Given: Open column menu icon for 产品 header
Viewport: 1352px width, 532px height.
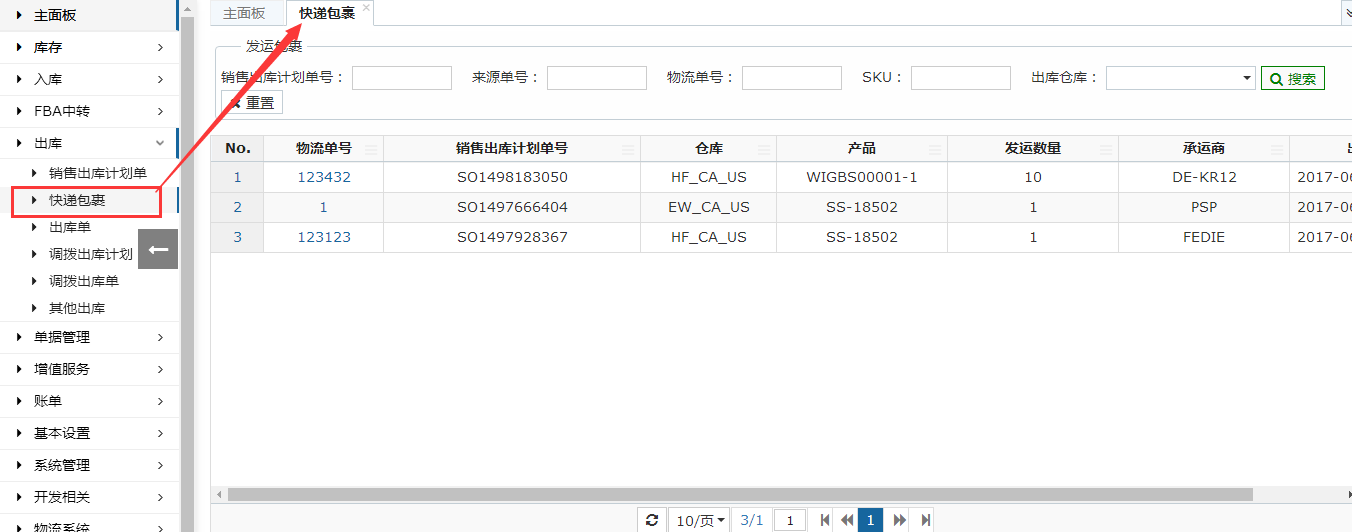Looking at the screenshot, I should tap(935, 149).
